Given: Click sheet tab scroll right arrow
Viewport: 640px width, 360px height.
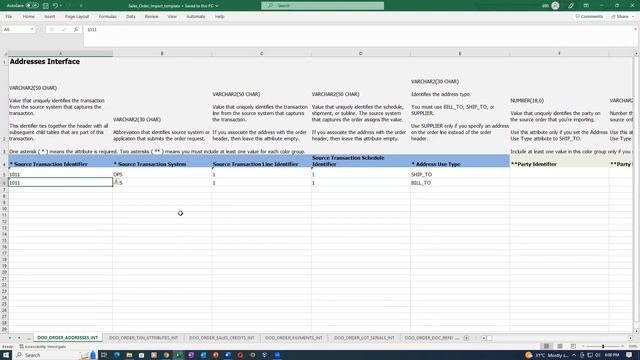Looking at the screenshot, I should tap(19, 338).
